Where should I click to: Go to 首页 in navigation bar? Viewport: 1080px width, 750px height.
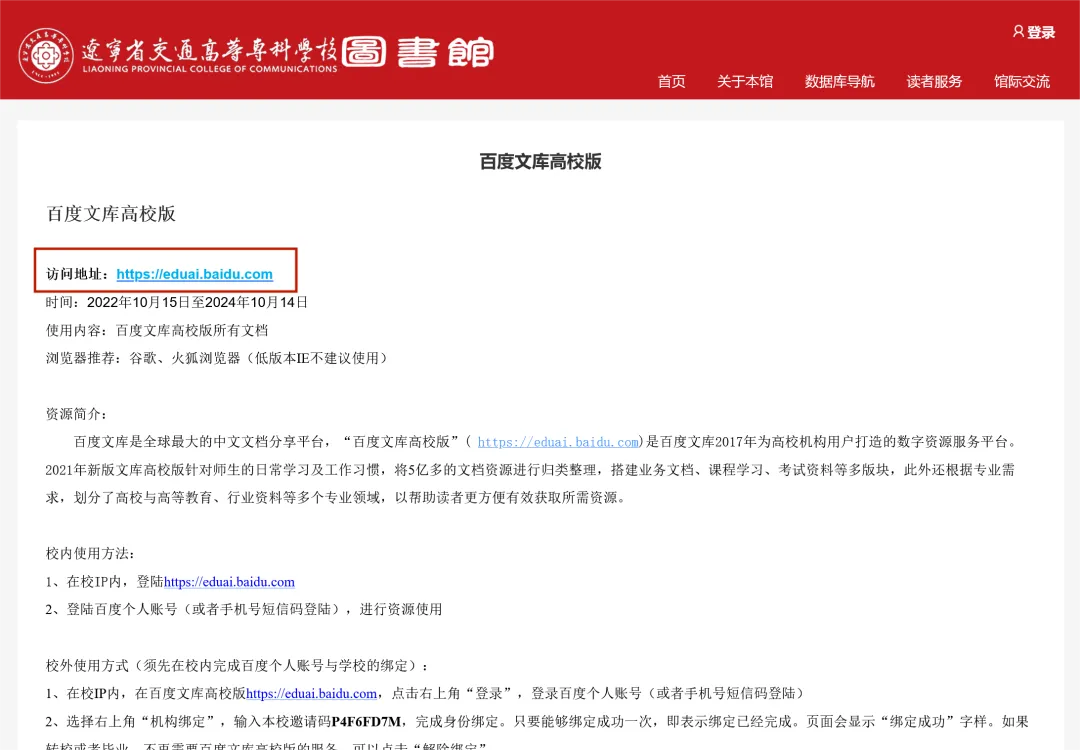672,81
